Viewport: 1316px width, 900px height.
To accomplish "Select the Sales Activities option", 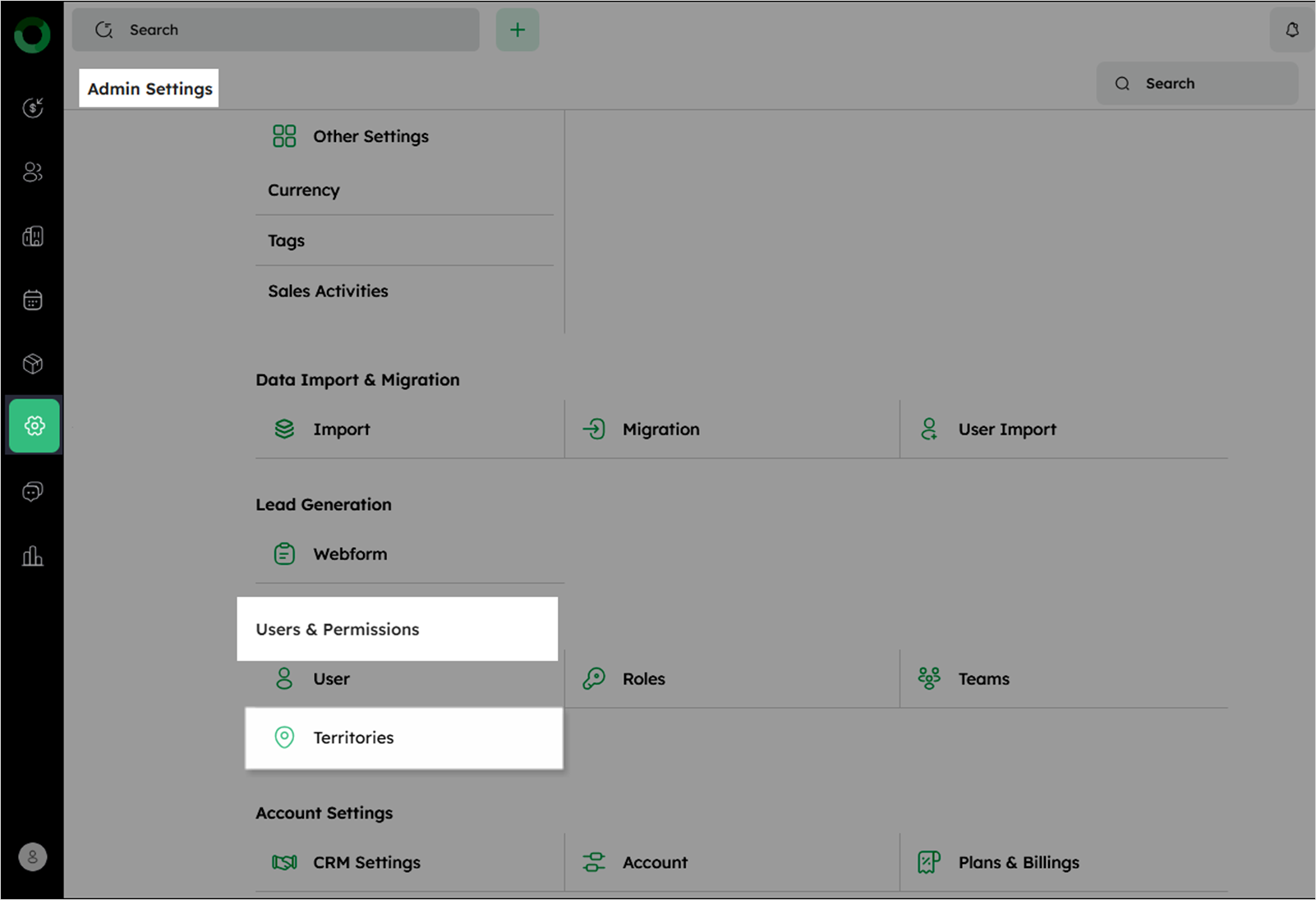I will click(328, 292).
